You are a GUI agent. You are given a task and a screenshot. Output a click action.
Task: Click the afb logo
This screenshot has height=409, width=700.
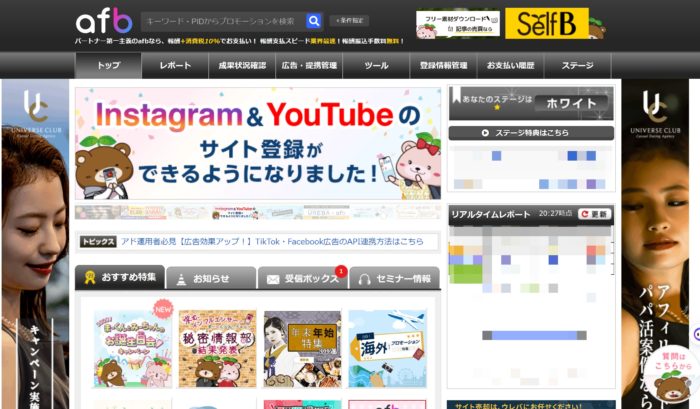[x=104, y=21]
